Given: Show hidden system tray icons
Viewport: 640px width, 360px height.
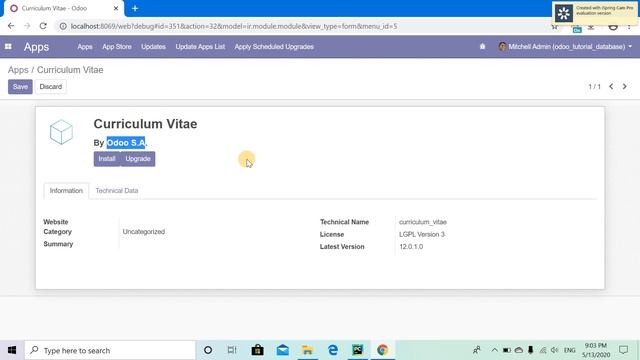Looking at the screenshot, I should (494, 350).
